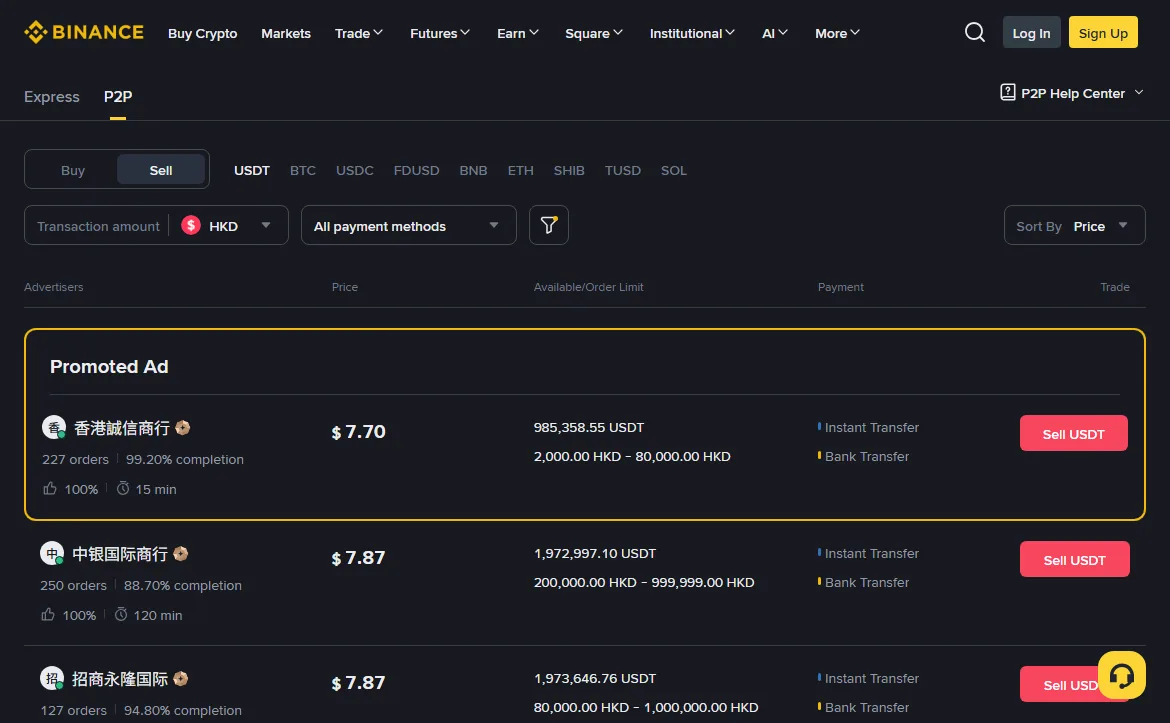The width and height of the screenshot is (1170, 723).
Task: Click thumbs-up icon in 香港誠信商行 row
Action: pyautogui.click(x=50, y=489)
